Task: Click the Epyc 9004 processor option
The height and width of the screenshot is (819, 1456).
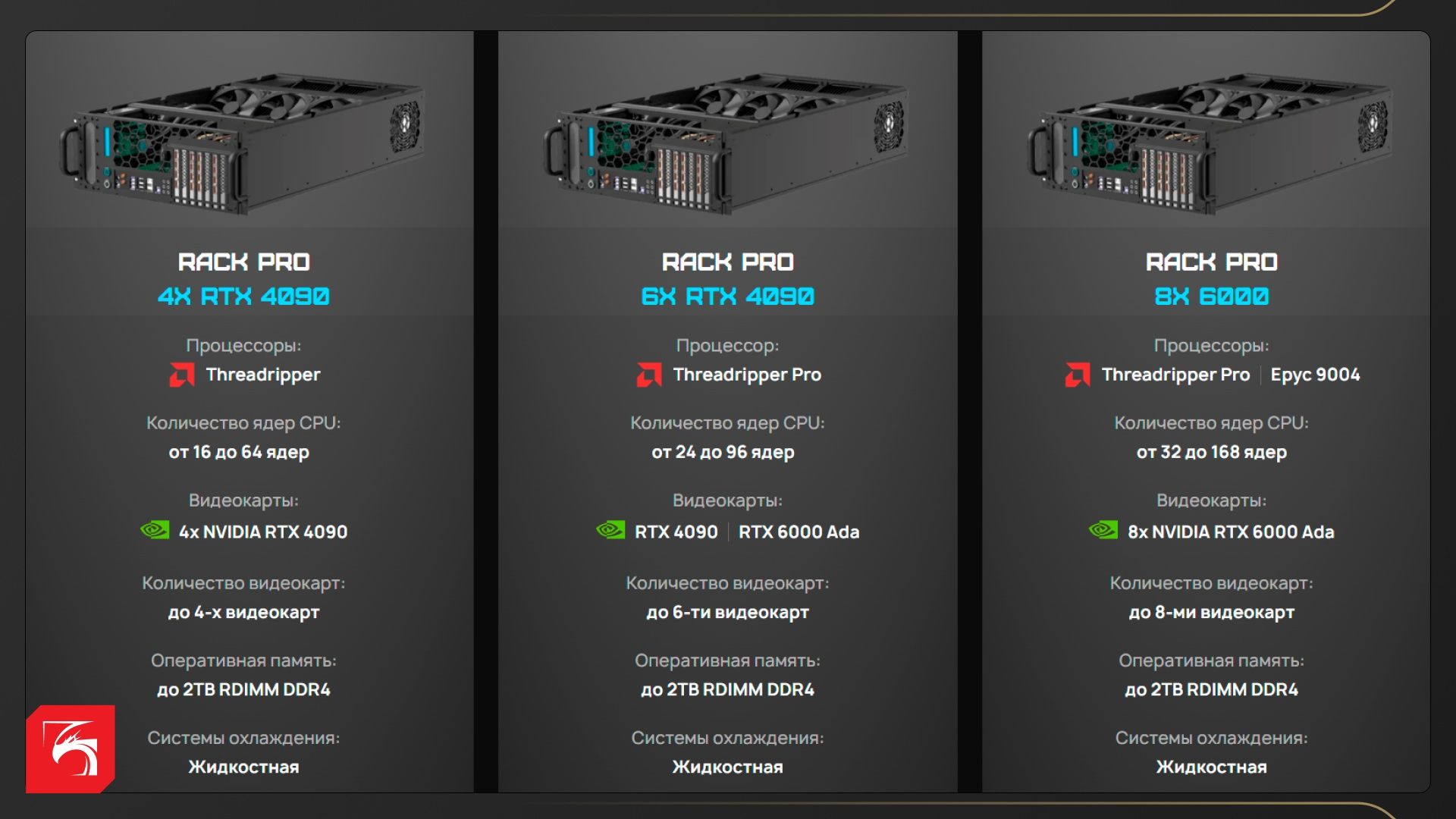Action: point(1315,375)
